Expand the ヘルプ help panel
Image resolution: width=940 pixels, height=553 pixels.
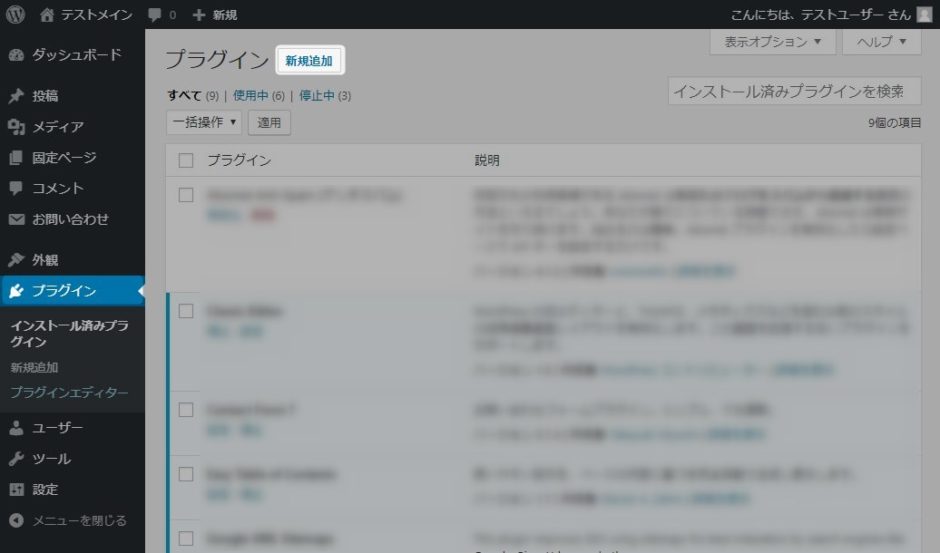[881, 42]
